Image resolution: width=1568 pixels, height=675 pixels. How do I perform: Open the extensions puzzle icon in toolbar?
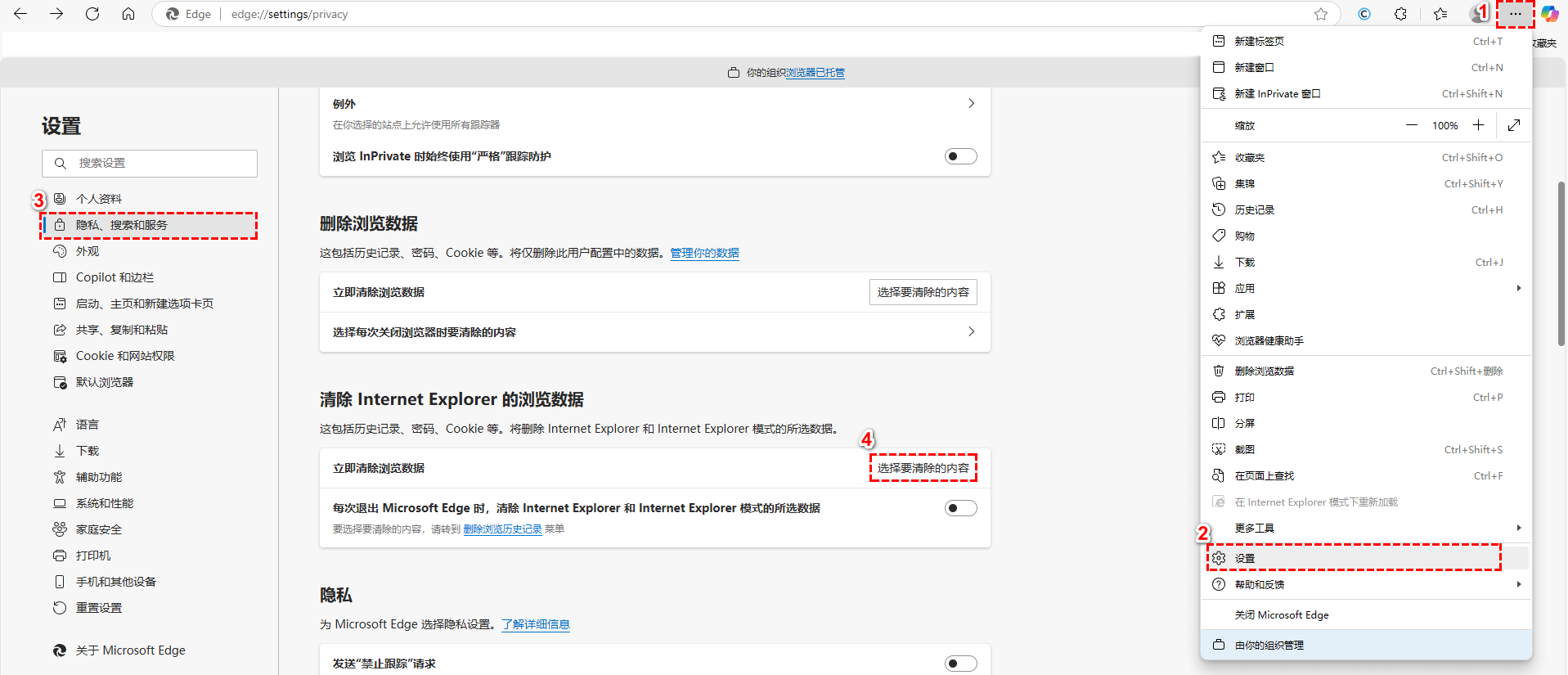pos(1400,14)
